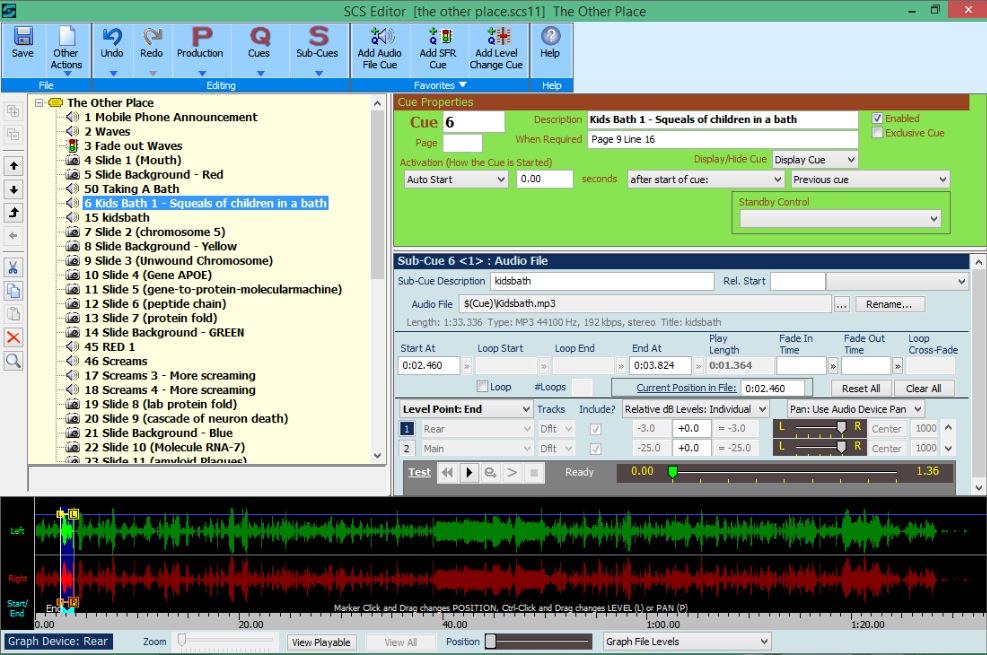This screenshot has height=655, width=987.
Task: Click the View Playable button
Action: (320, 642)
